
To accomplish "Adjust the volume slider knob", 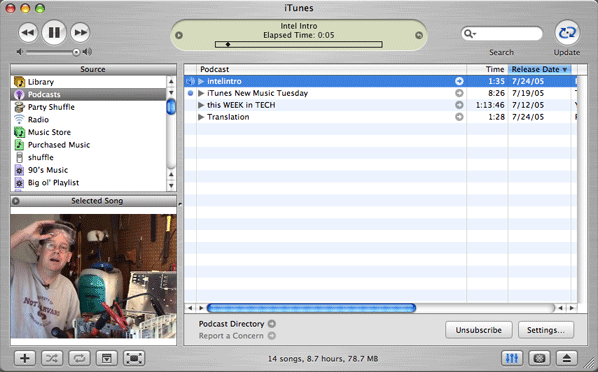I will coord(76,52).
